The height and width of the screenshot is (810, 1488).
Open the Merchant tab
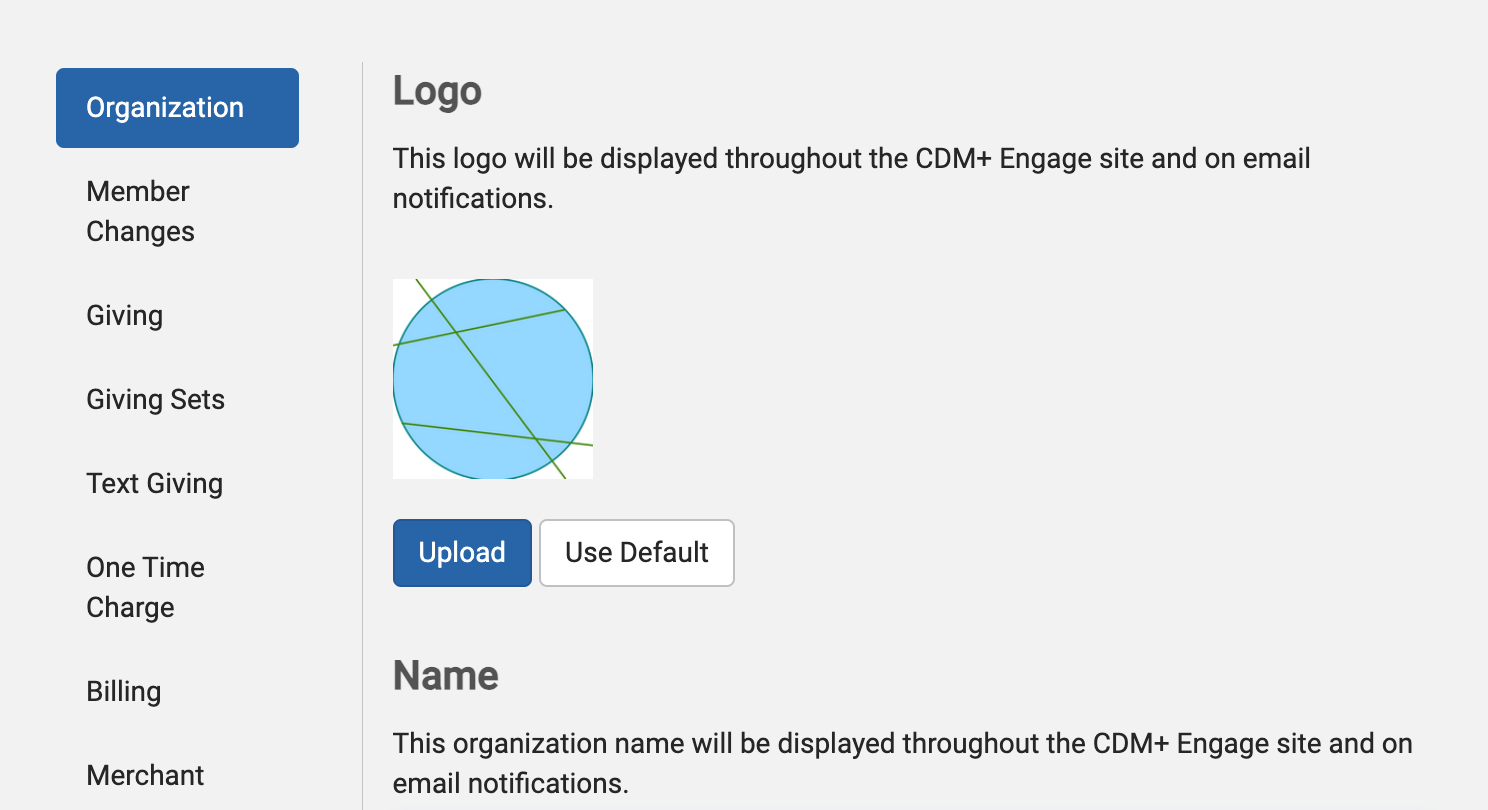[x=146, y=775]
